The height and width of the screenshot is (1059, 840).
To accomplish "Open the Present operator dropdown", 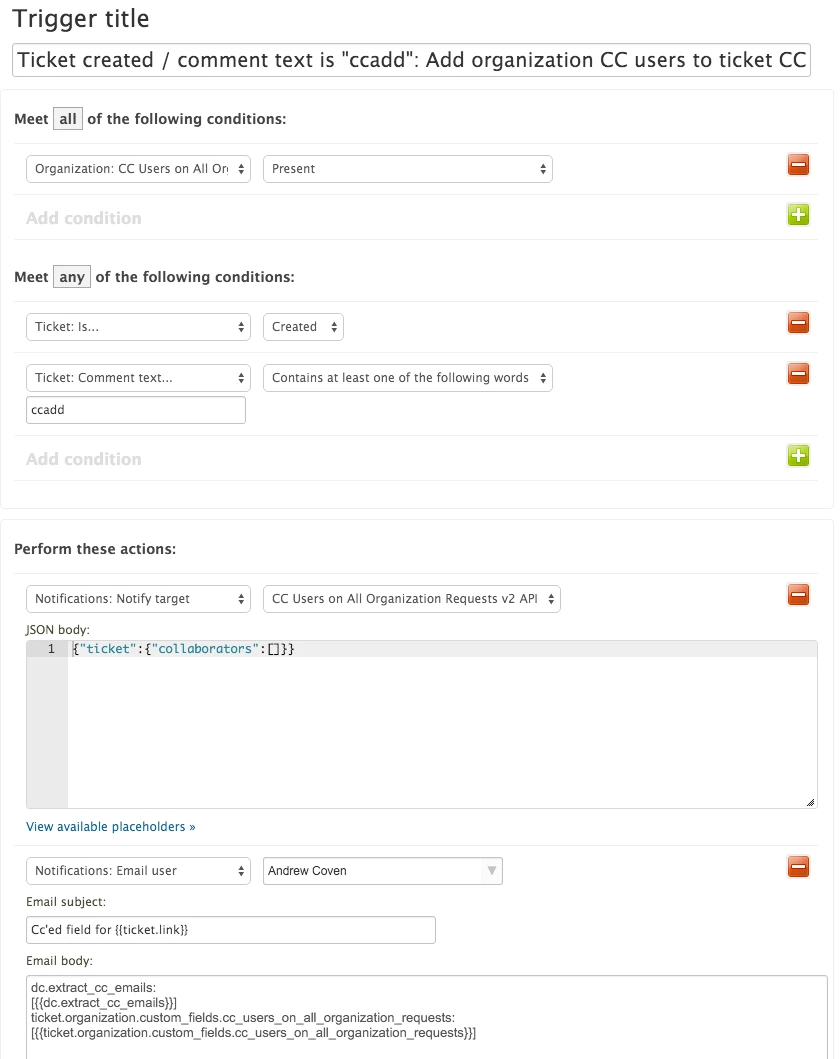I will (x=408, y=169).
